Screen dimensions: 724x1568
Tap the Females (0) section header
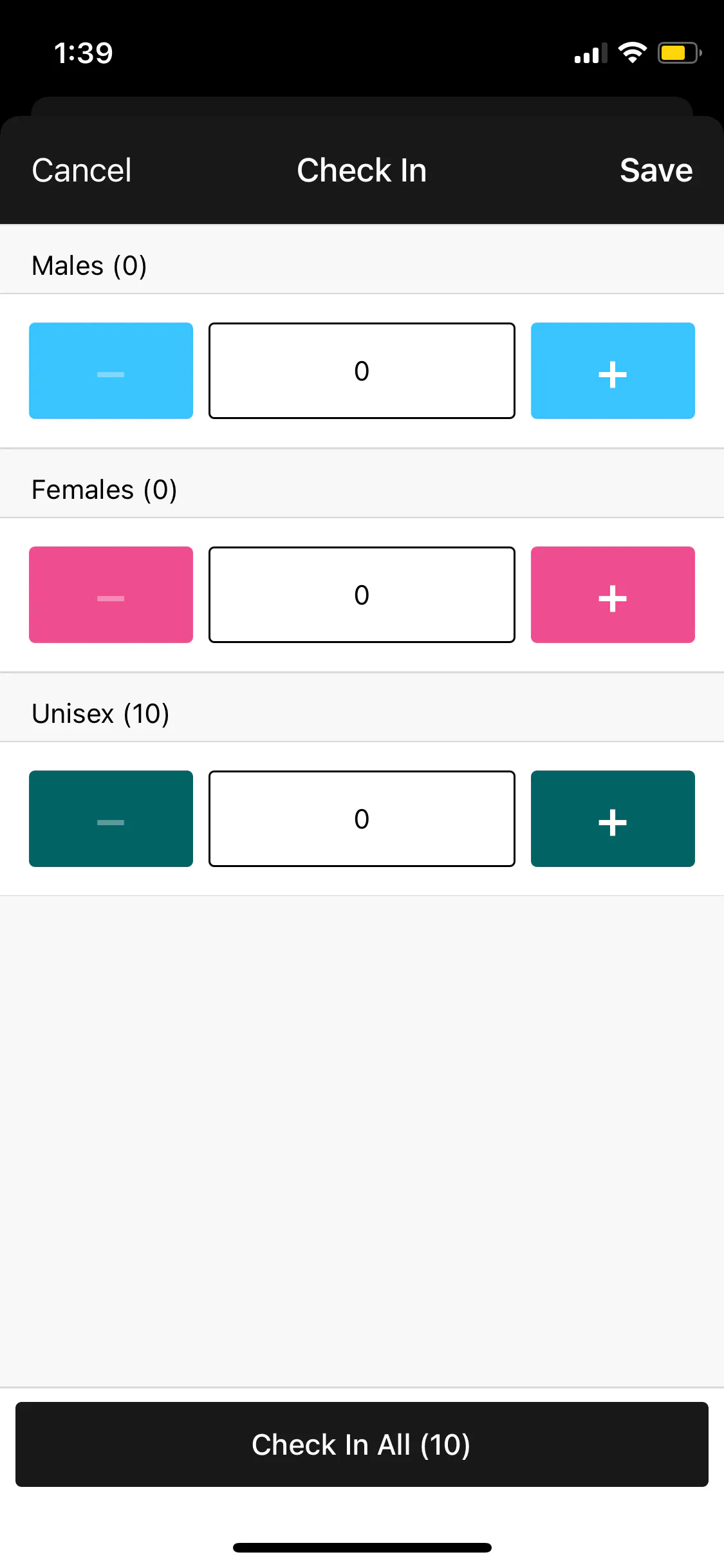tap(104, 489)
